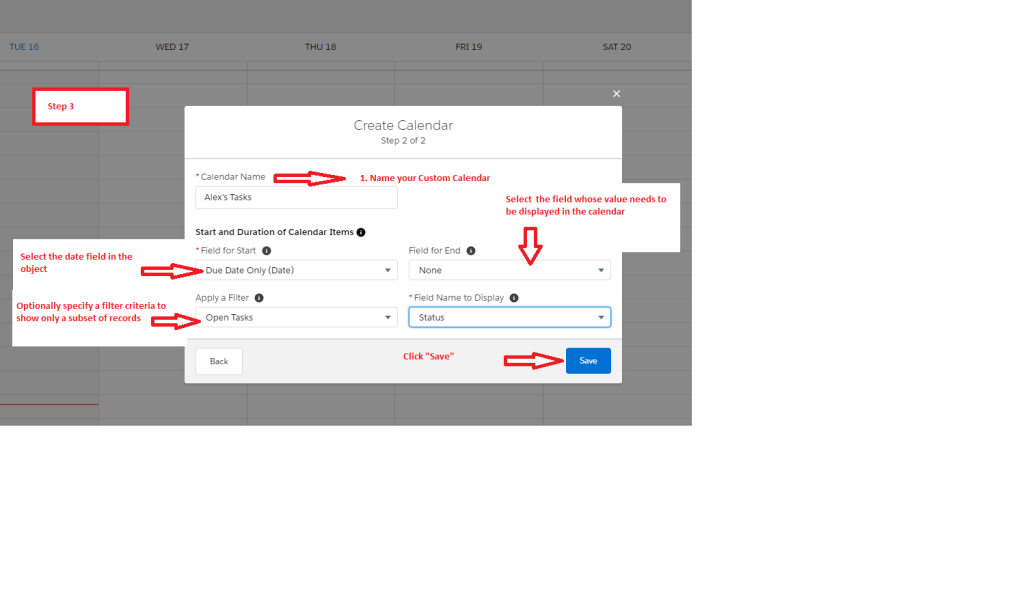Expand the Status display field dropdown

click(509, 317)
